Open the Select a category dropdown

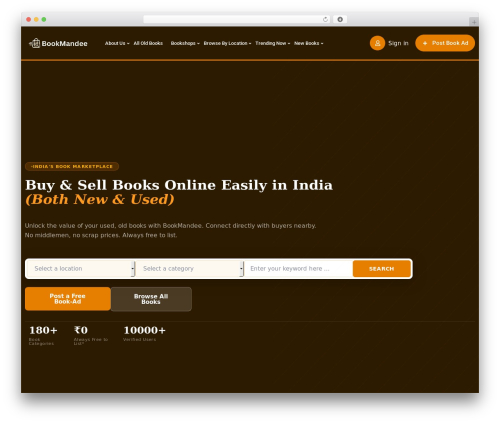point(190,269)
